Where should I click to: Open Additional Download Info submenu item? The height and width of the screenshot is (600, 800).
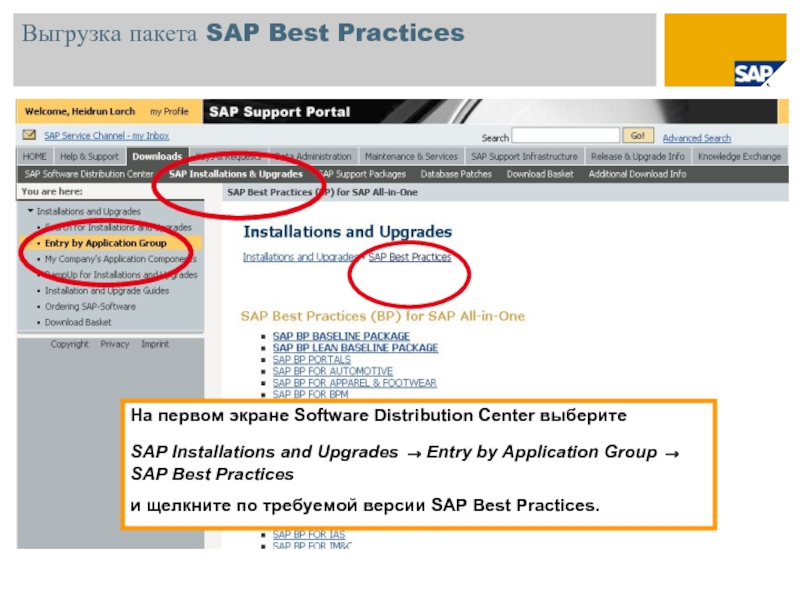637,174
